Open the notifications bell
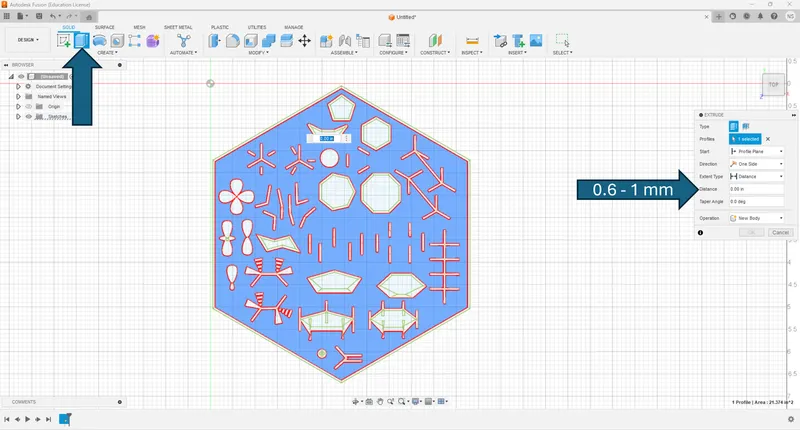 click(x=760, y=16)
